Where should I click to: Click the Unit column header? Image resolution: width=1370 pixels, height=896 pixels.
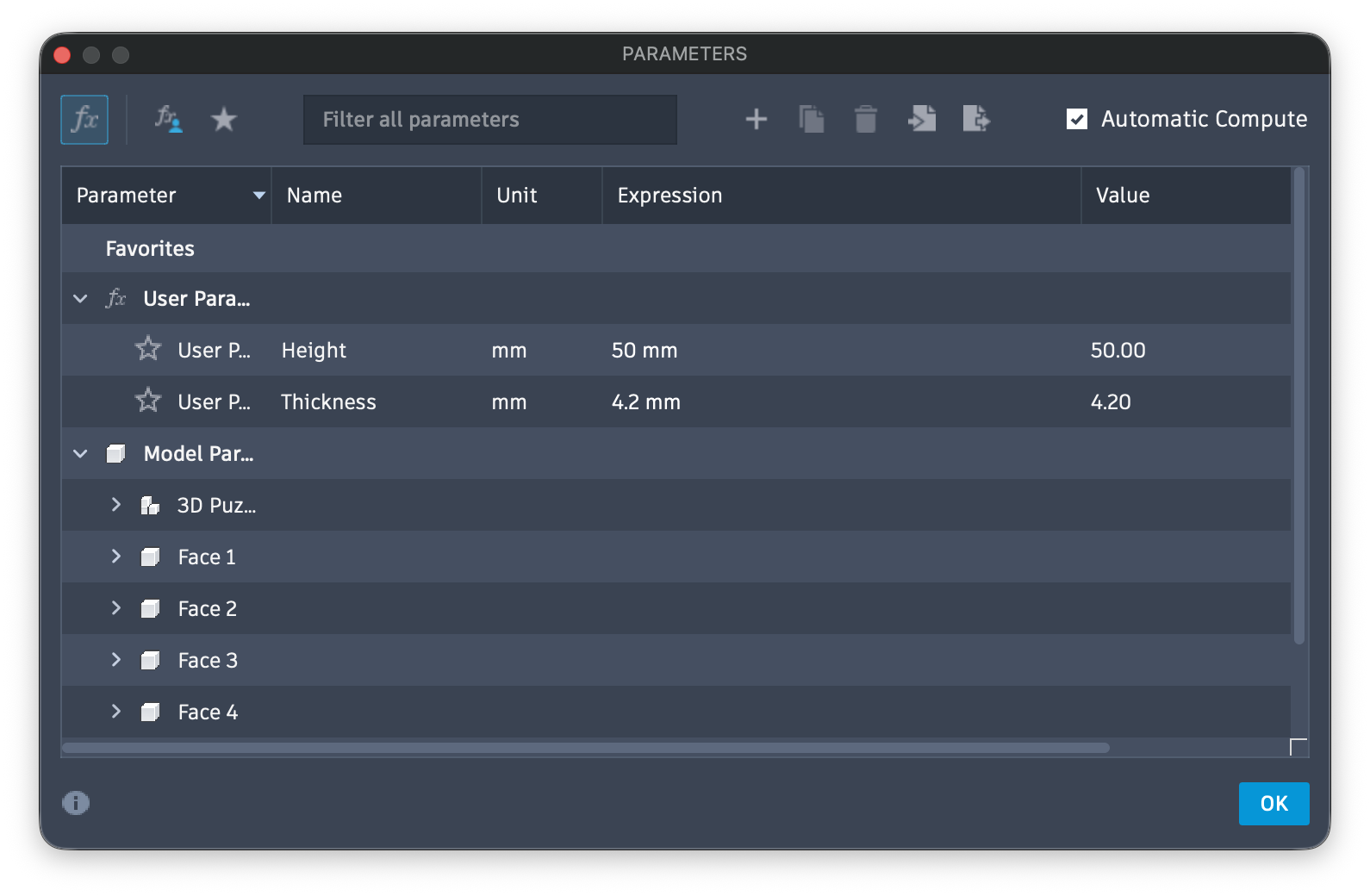541,196
